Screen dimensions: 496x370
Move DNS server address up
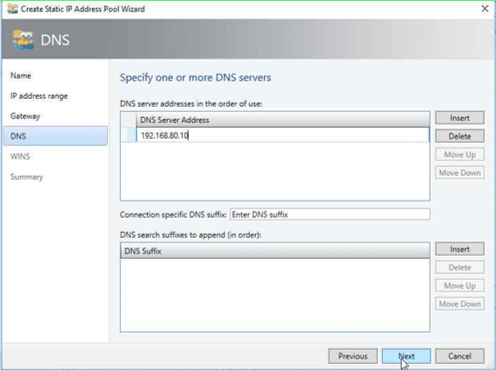[460, 155]
